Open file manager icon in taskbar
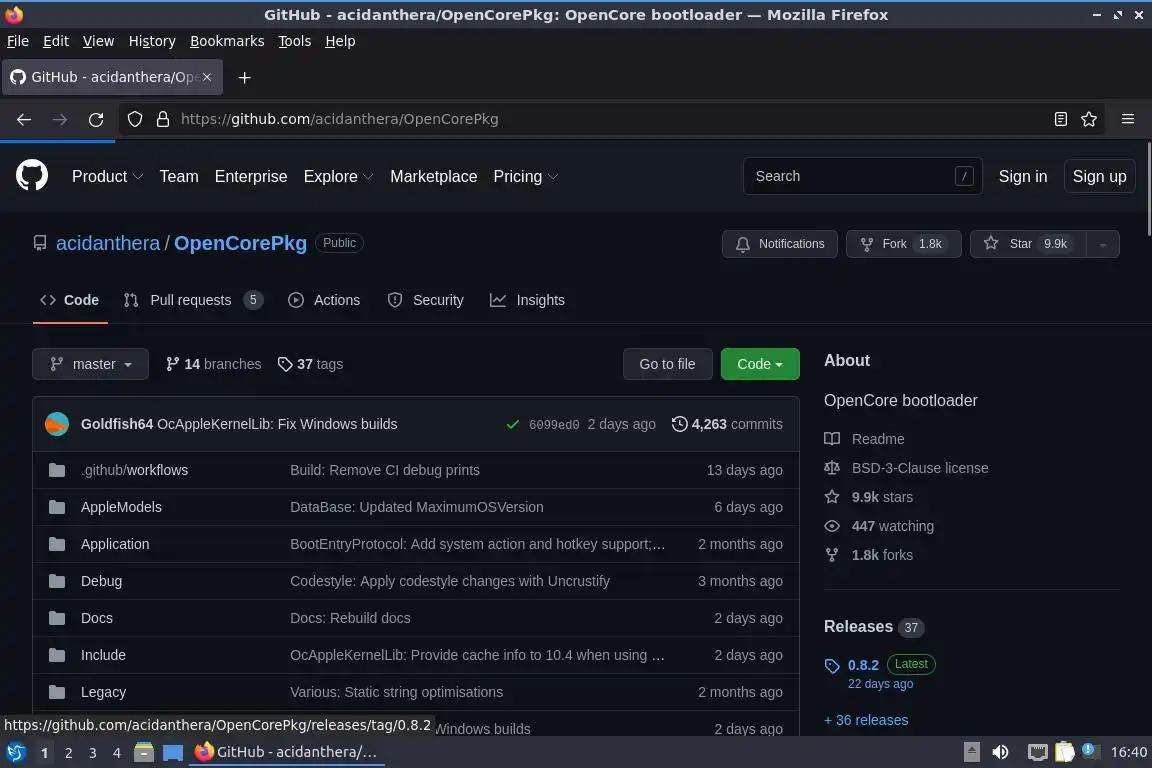The width and height of the screenshot is (1152, 768). click(x=144, y=752)
